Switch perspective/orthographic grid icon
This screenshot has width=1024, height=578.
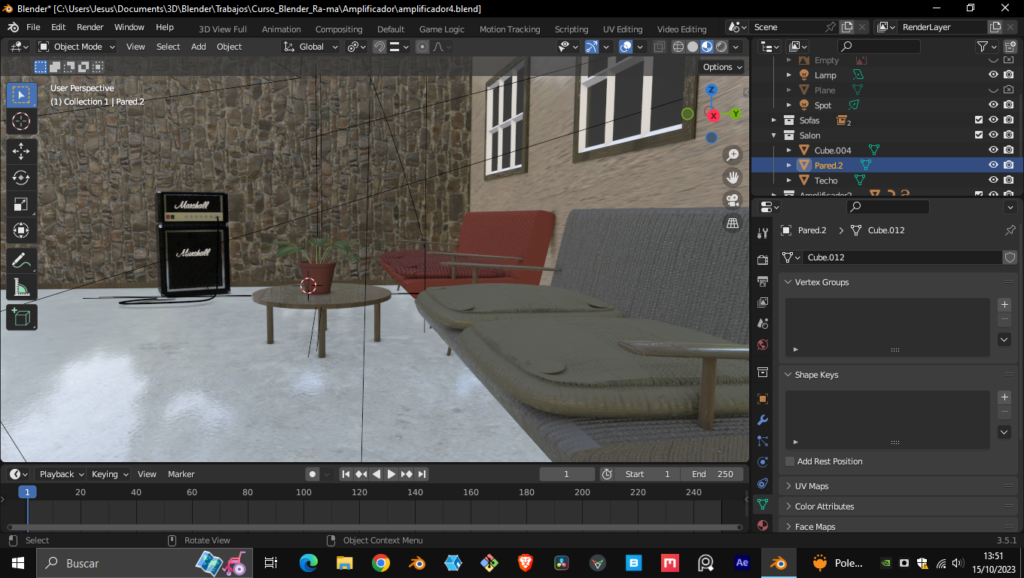[733, 223]
